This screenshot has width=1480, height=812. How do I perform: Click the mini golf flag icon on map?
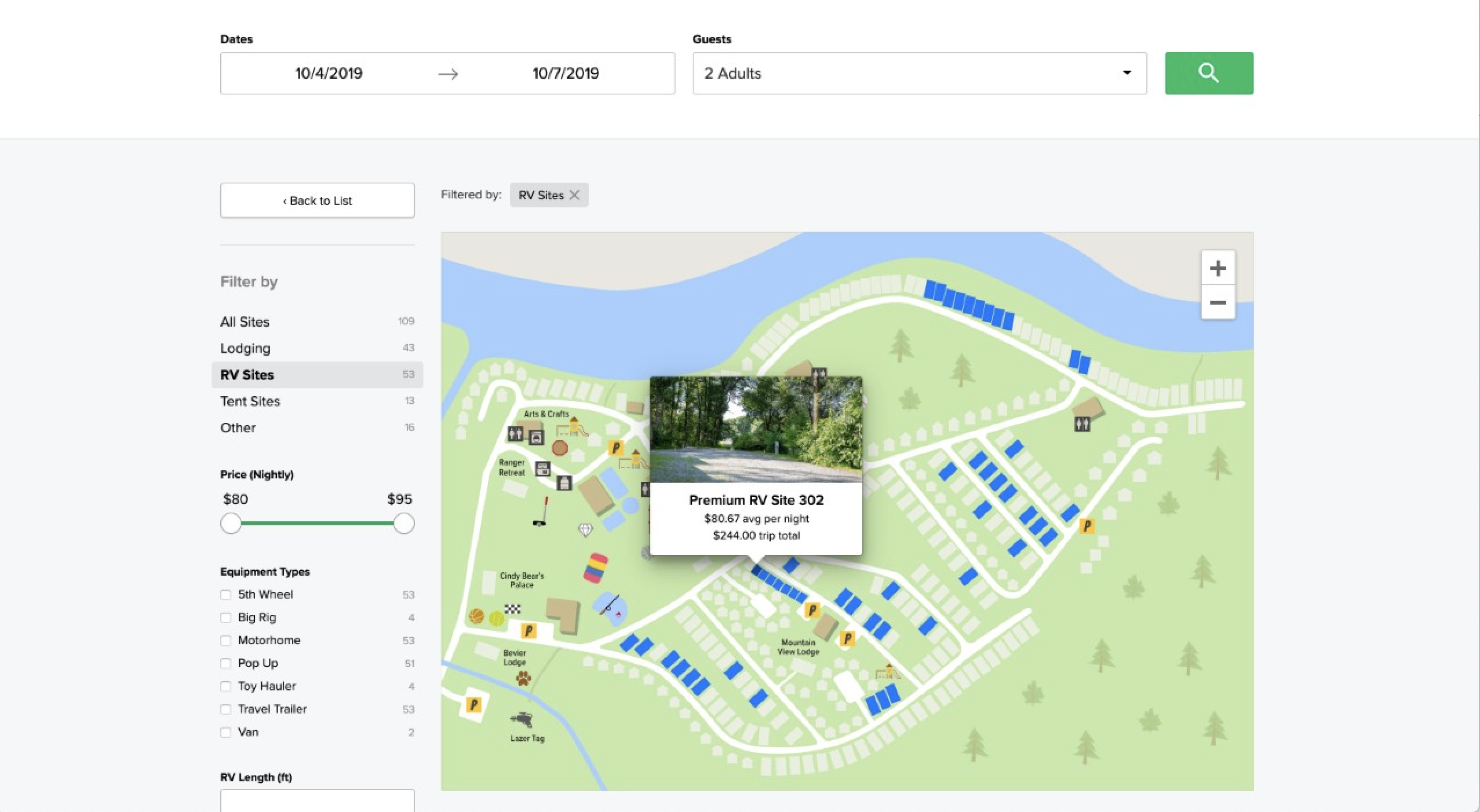(541, 512)
